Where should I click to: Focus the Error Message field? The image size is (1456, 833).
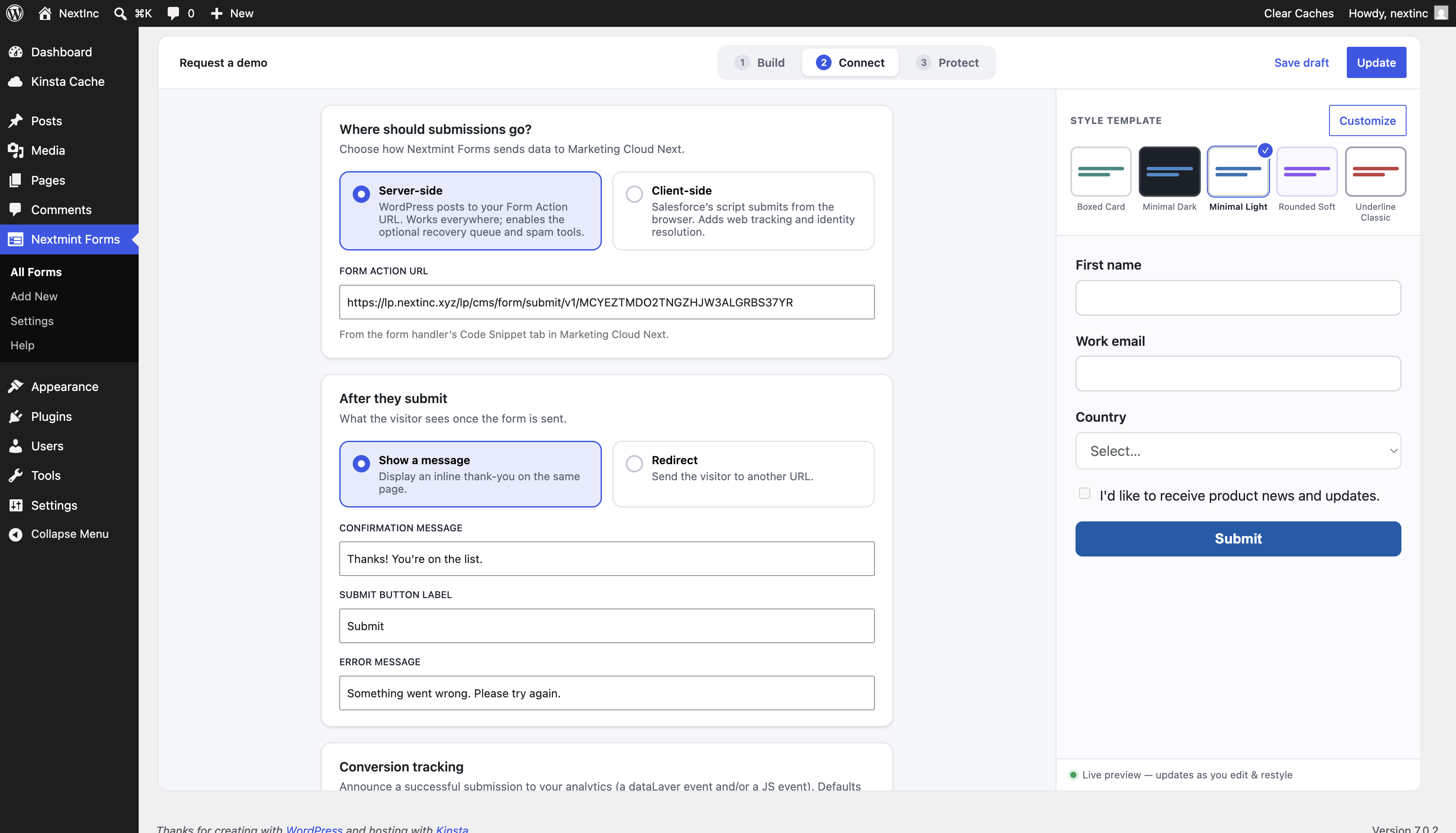pos(607,693)
